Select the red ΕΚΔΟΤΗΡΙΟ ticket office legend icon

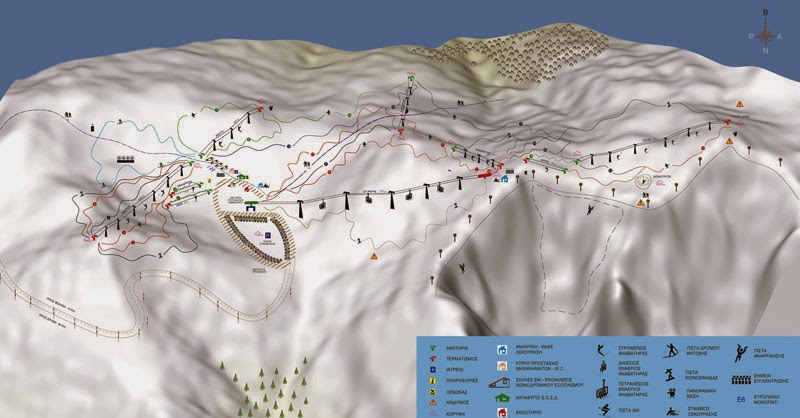(501, 410)
